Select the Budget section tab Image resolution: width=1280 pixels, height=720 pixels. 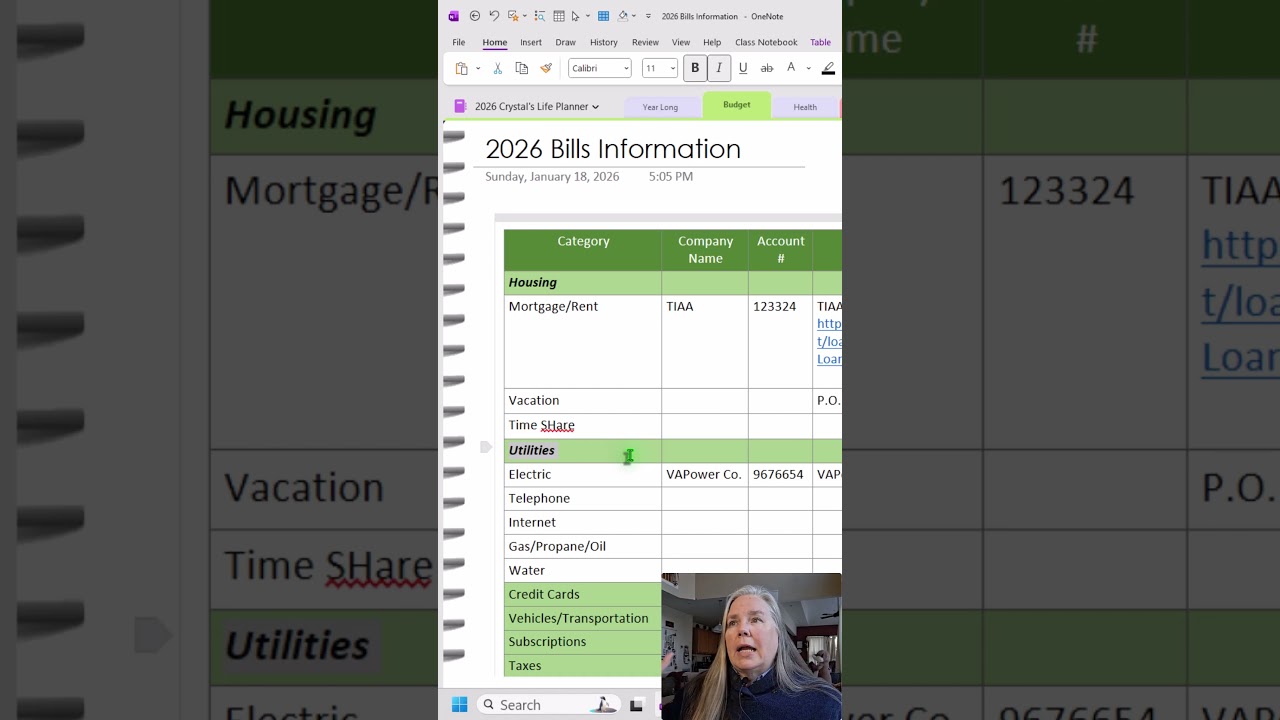(x=737, y=105)
